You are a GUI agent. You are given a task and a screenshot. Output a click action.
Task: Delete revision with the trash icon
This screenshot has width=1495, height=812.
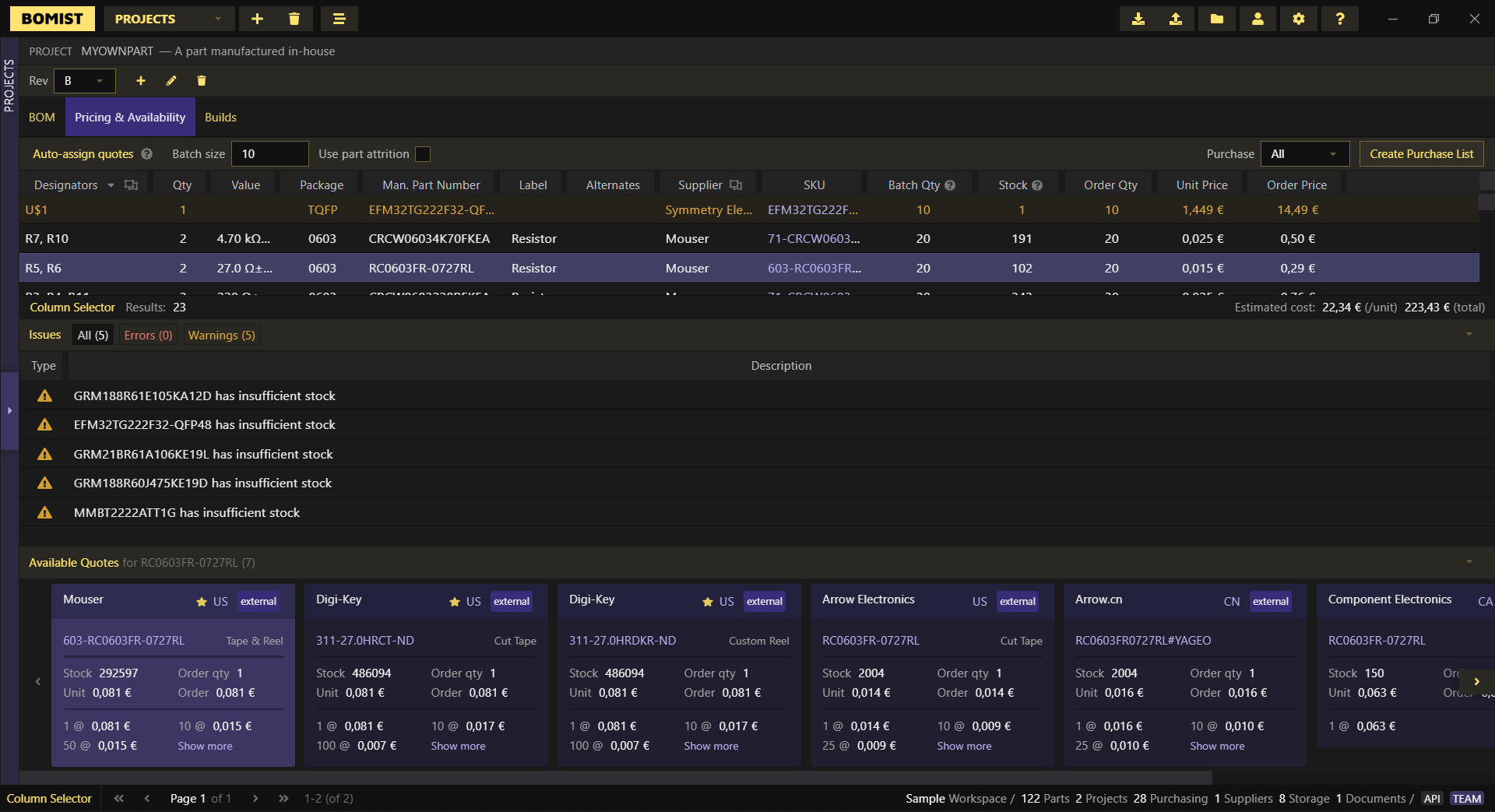point(202,81)
